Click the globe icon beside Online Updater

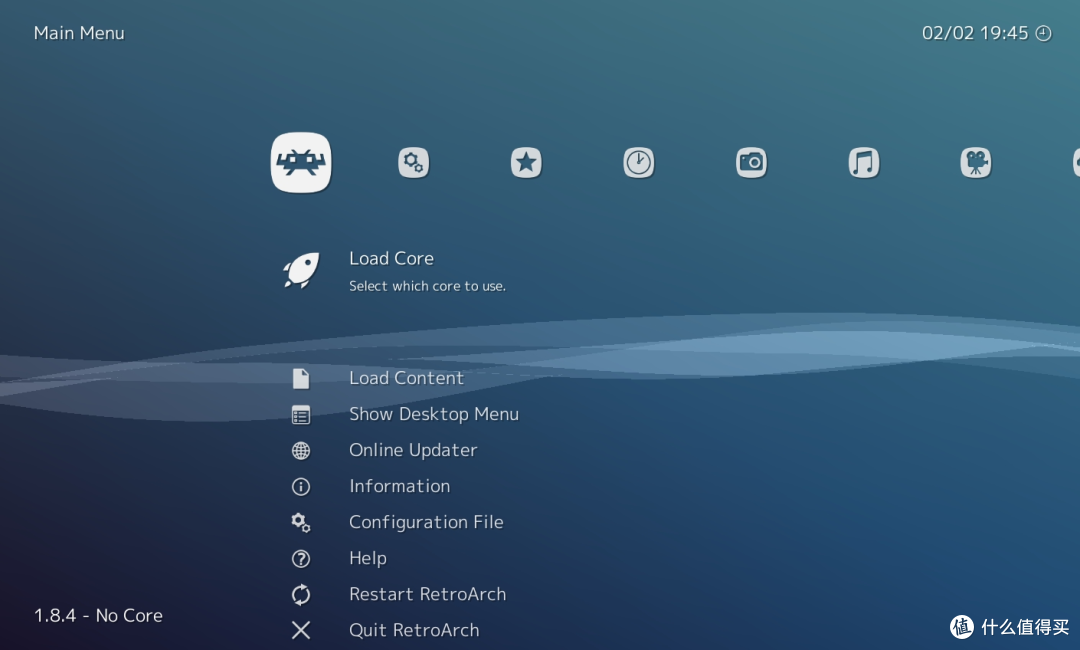click(301, 450)
